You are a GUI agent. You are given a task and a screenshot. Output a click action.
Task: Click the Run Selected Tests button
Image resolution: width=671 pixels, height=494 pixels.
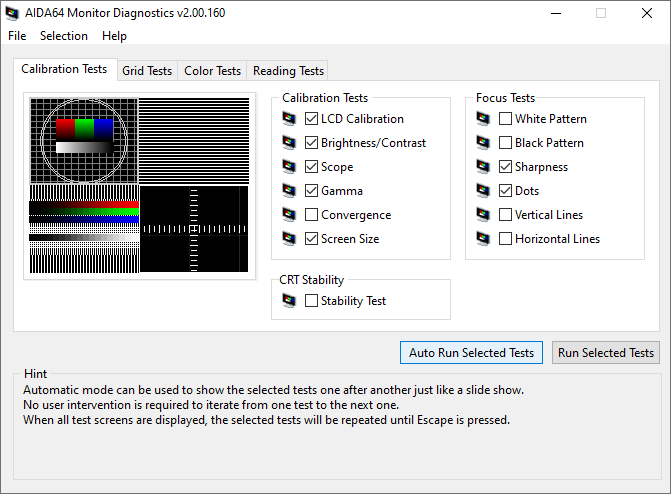(606, 353)
